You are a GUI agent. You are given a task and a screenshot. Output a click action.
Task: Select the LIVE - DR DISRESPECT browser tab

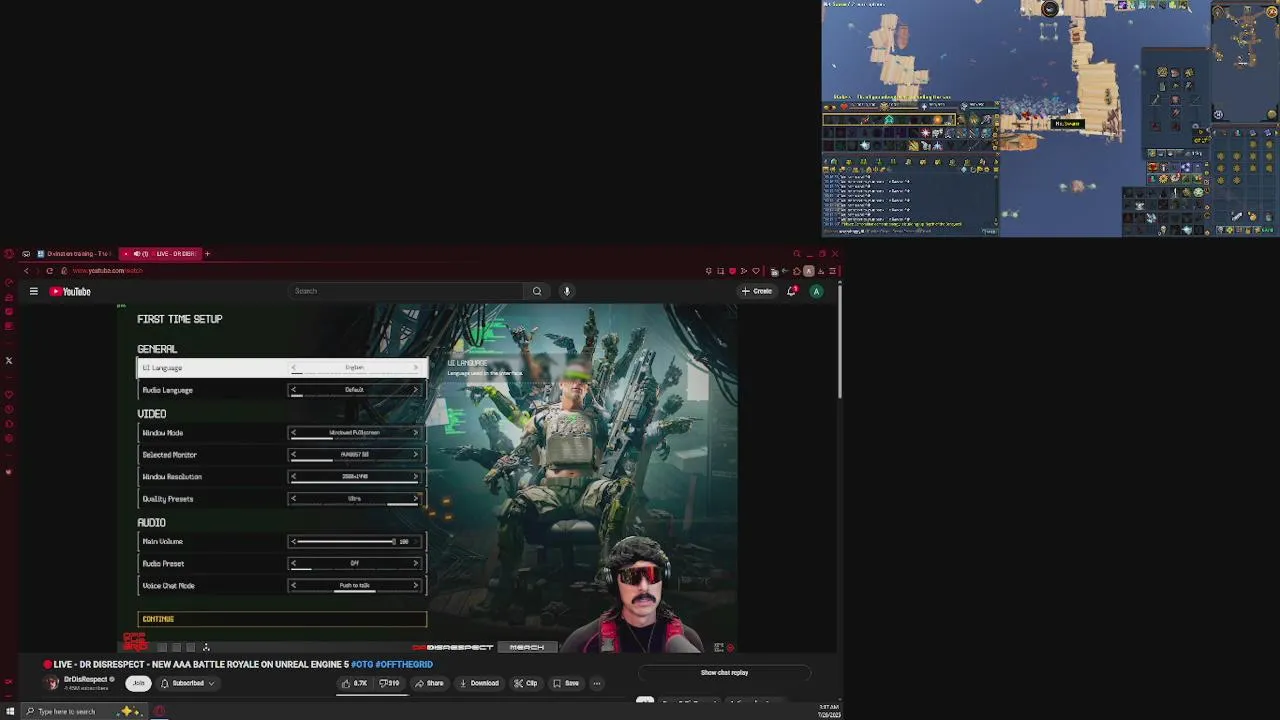(x=160, y=253)
